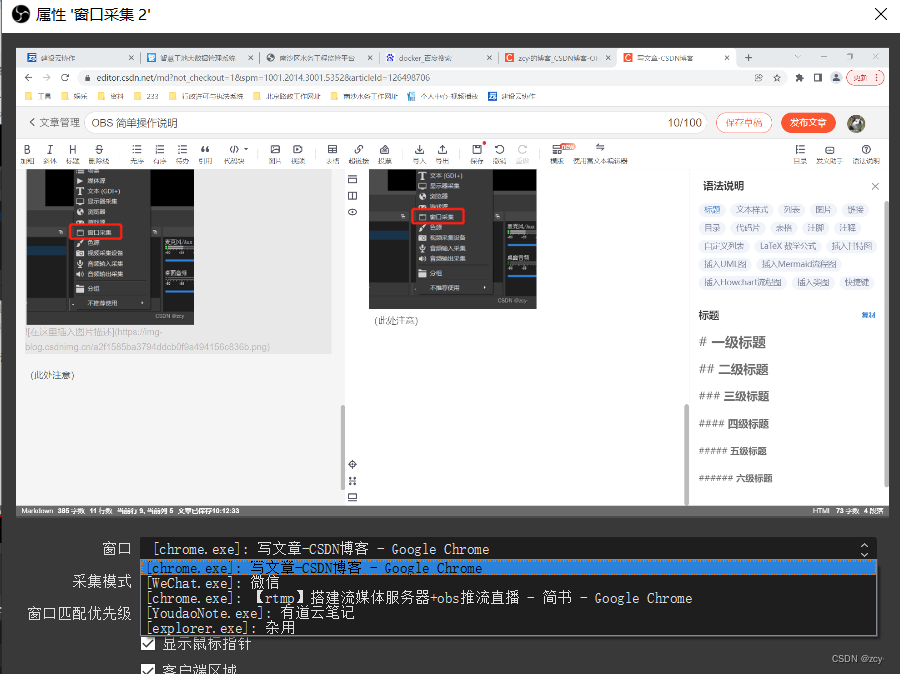The image size is (900, 674).
Task: Click the '## 二级标题' sample text
Action: pos(733,369)
